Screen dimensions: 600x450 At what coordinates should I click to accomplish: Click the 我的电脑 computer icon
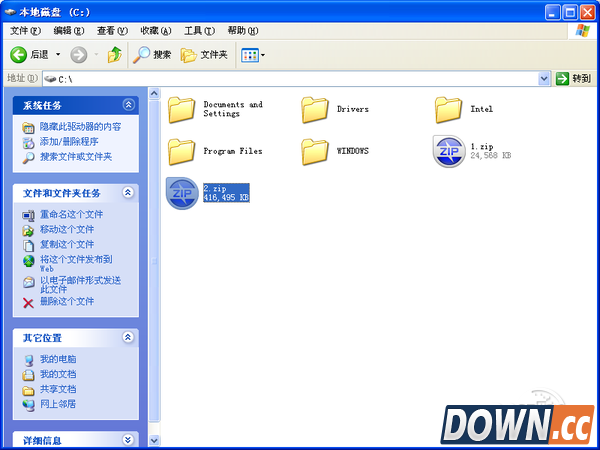coord(28,360)
